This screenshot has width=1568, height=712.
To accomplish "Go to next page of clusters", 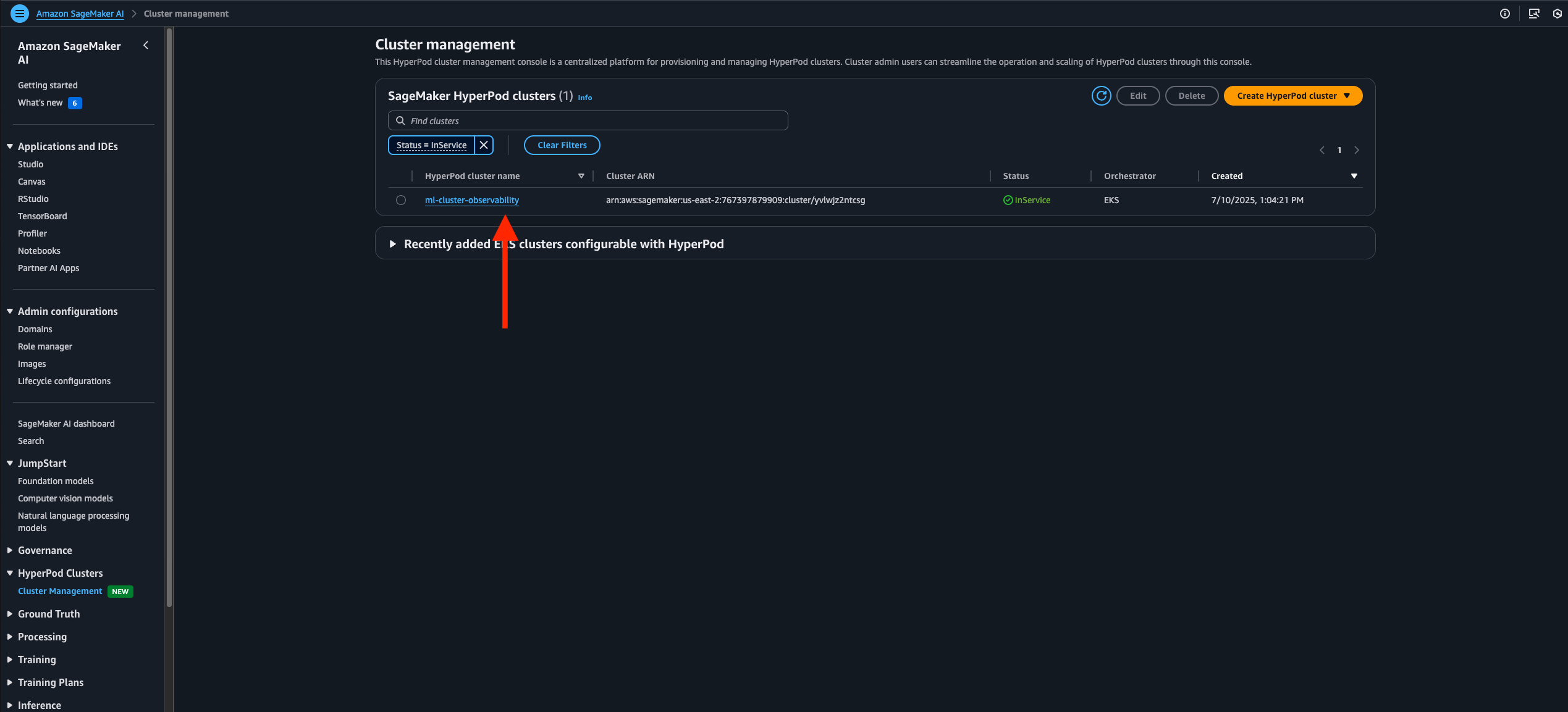I will [x=1357, y=150].
